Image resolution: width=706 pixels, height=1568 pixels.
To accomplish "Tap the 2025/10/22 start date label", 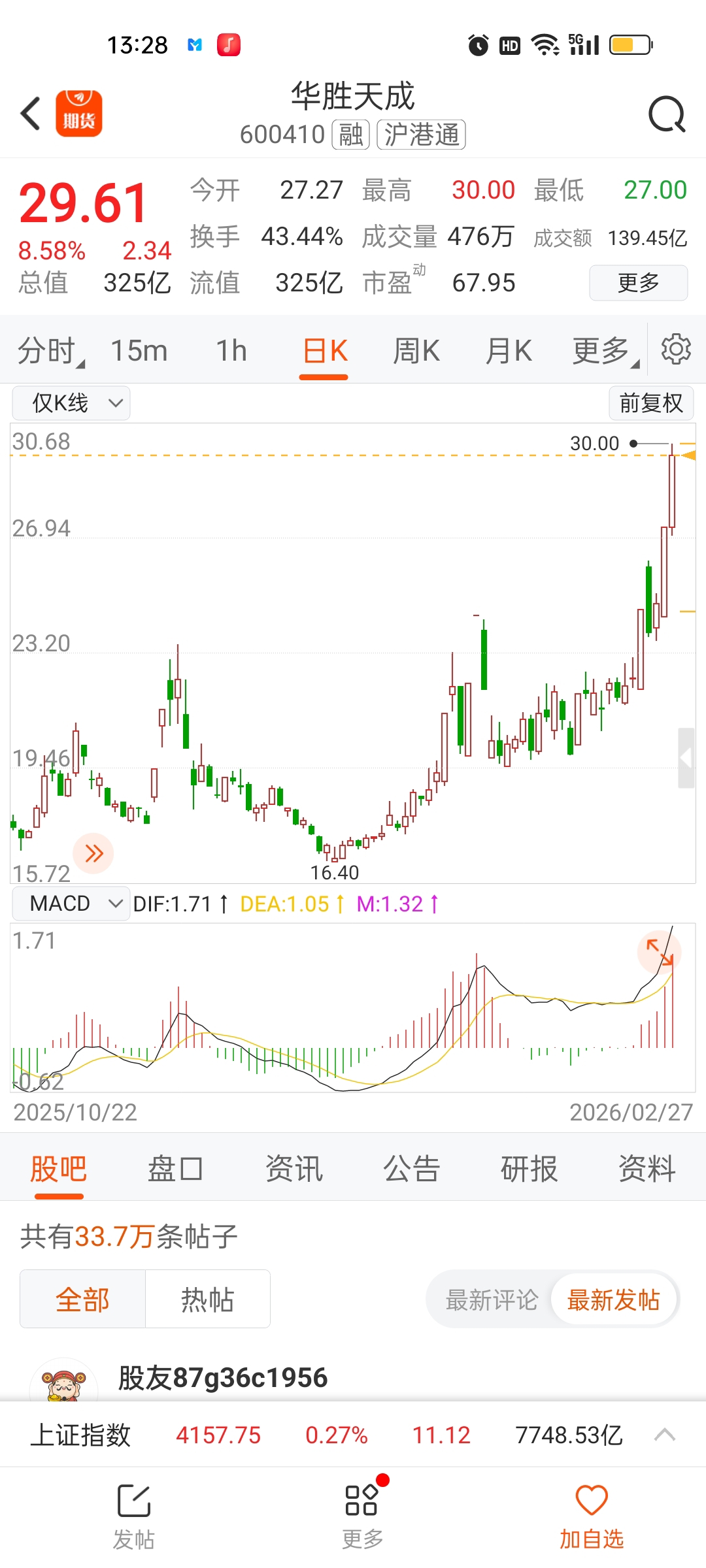I will point(75,1112).
